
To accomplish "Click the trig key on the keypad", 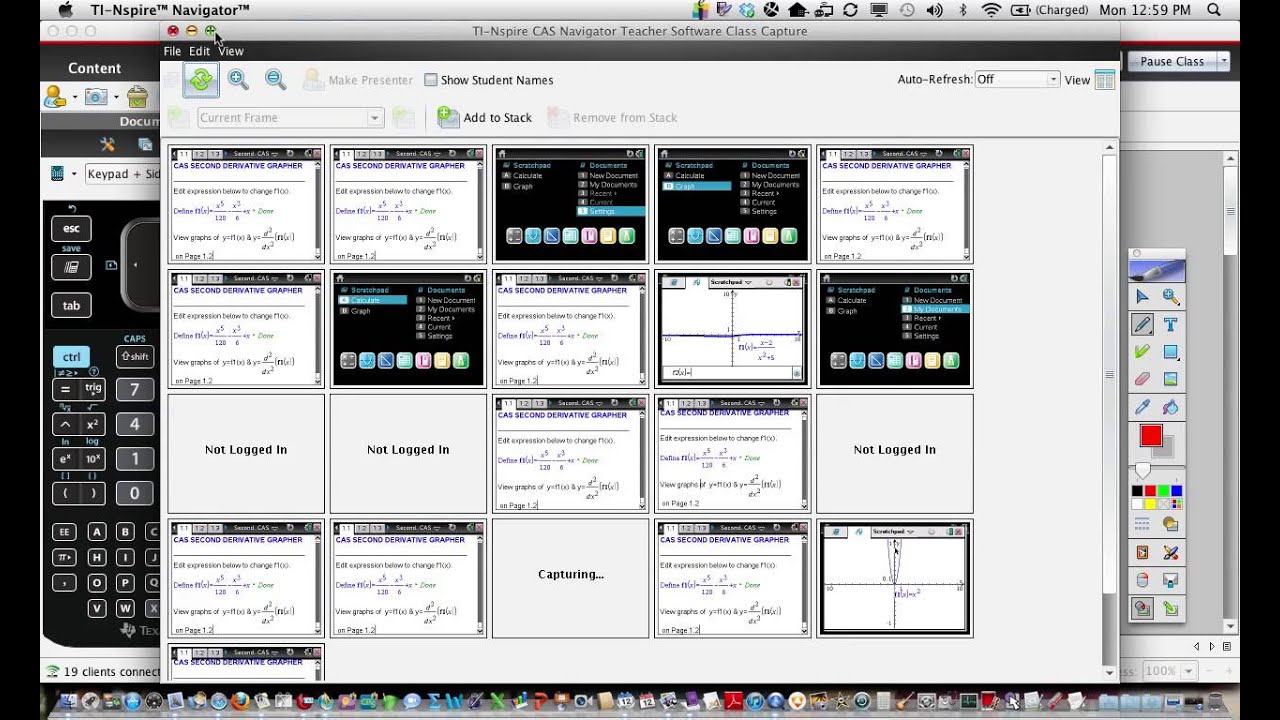I will coord(93,389).
